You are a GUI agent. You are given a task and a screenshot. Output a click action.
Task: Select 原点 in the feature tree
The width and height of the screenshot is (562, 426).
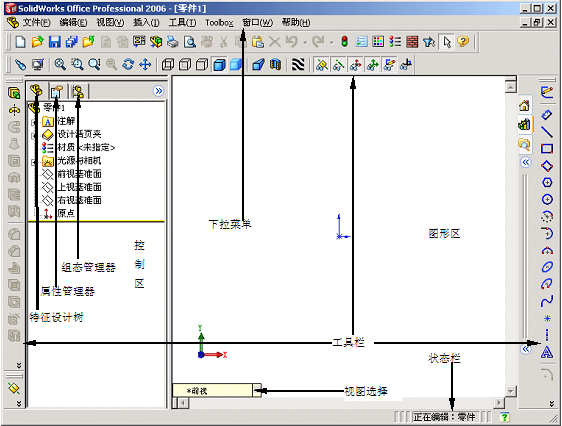[x=66, y=213]
